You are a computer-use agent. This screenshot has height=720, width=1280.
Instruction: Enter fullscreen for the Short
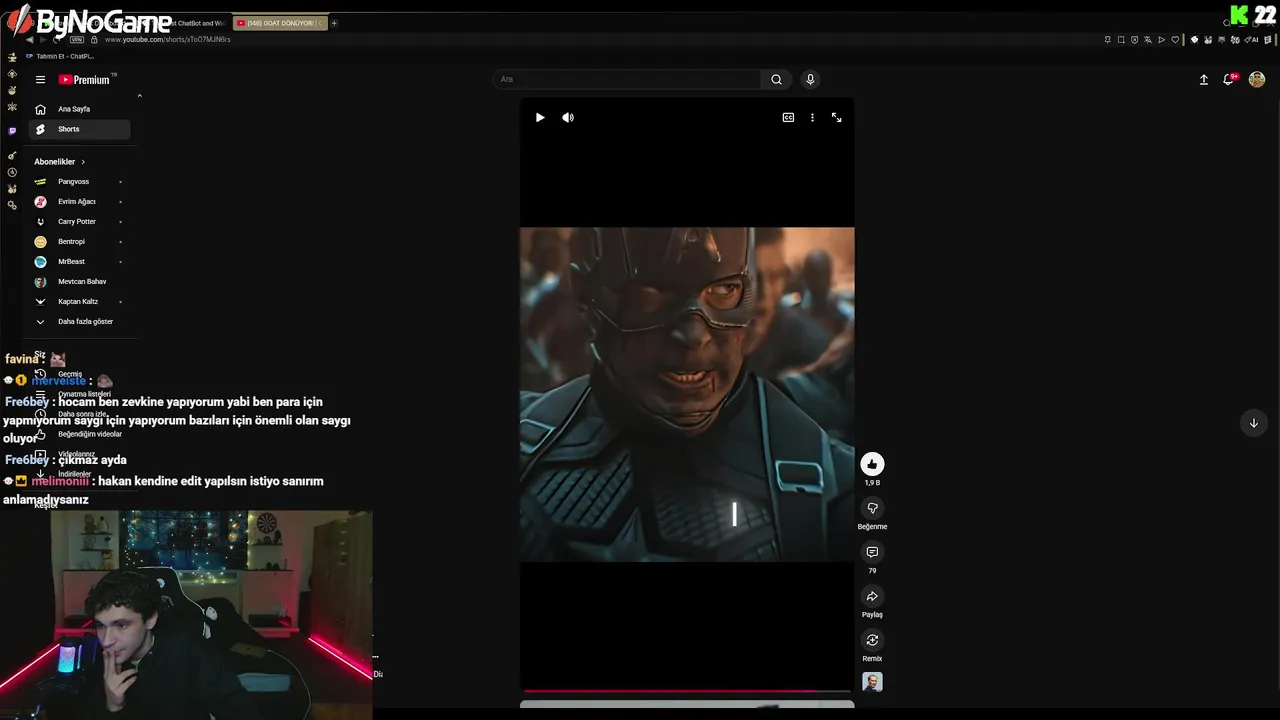[837, 118]
